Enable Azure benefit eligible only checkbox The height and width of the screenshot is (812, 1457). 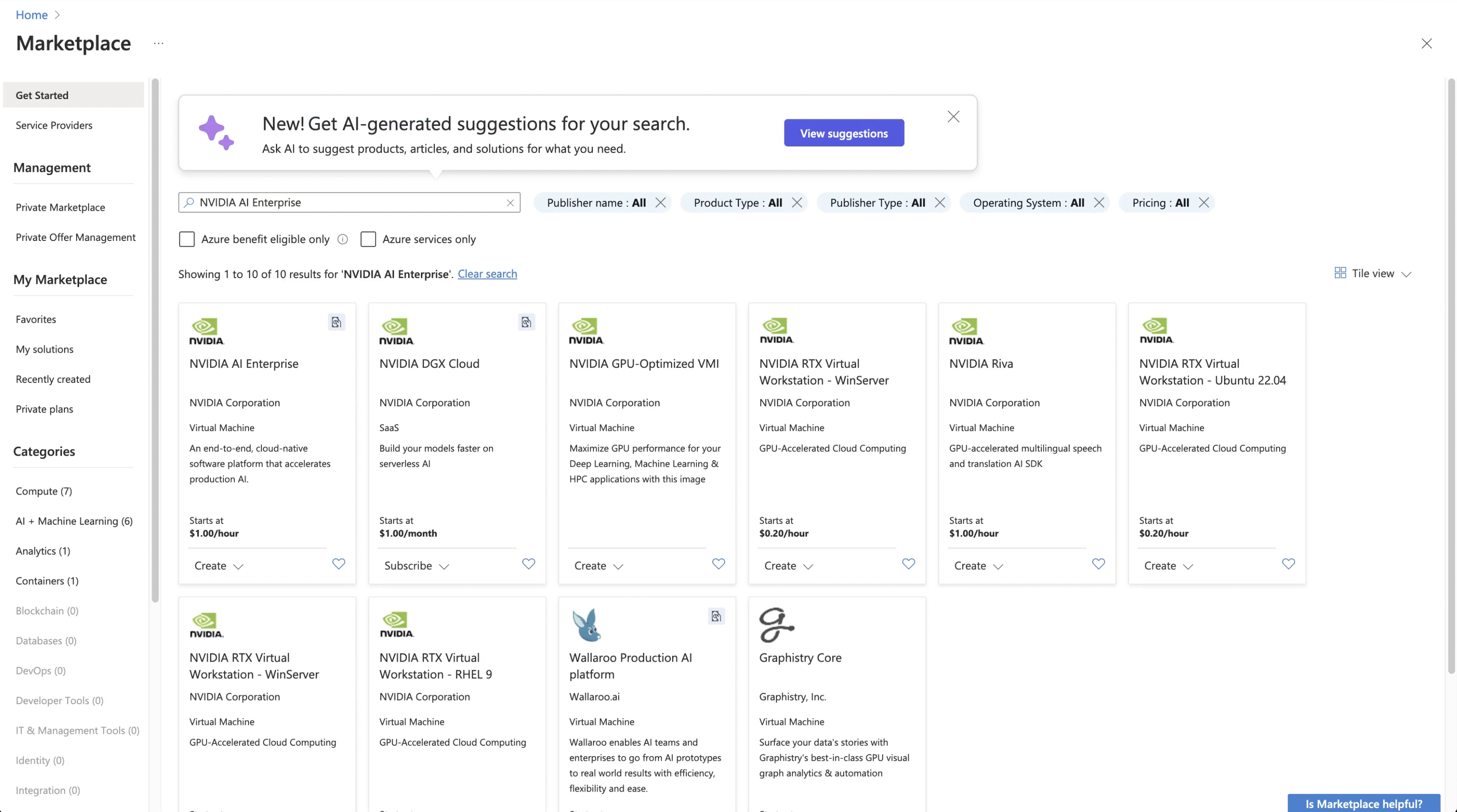187,239
